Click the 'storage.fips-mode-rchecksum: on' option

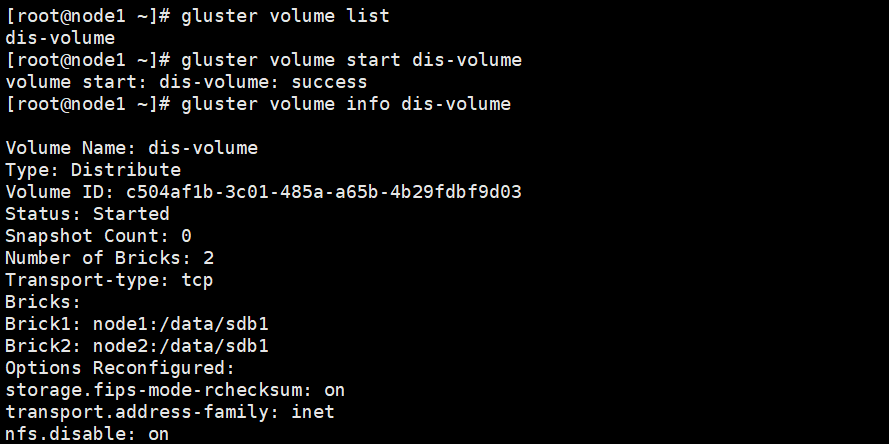175,390
